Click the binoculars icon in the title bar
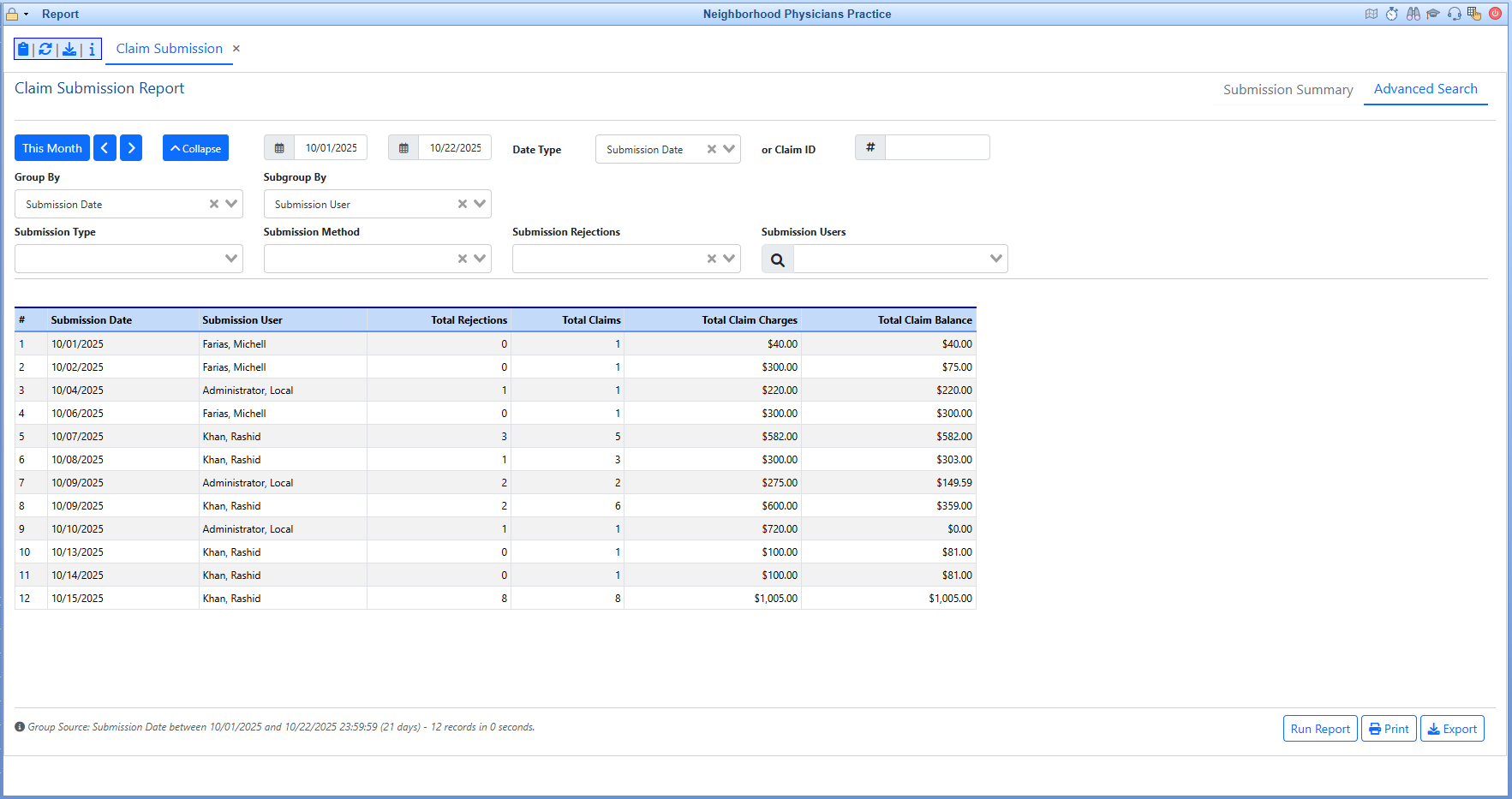 1413,14
